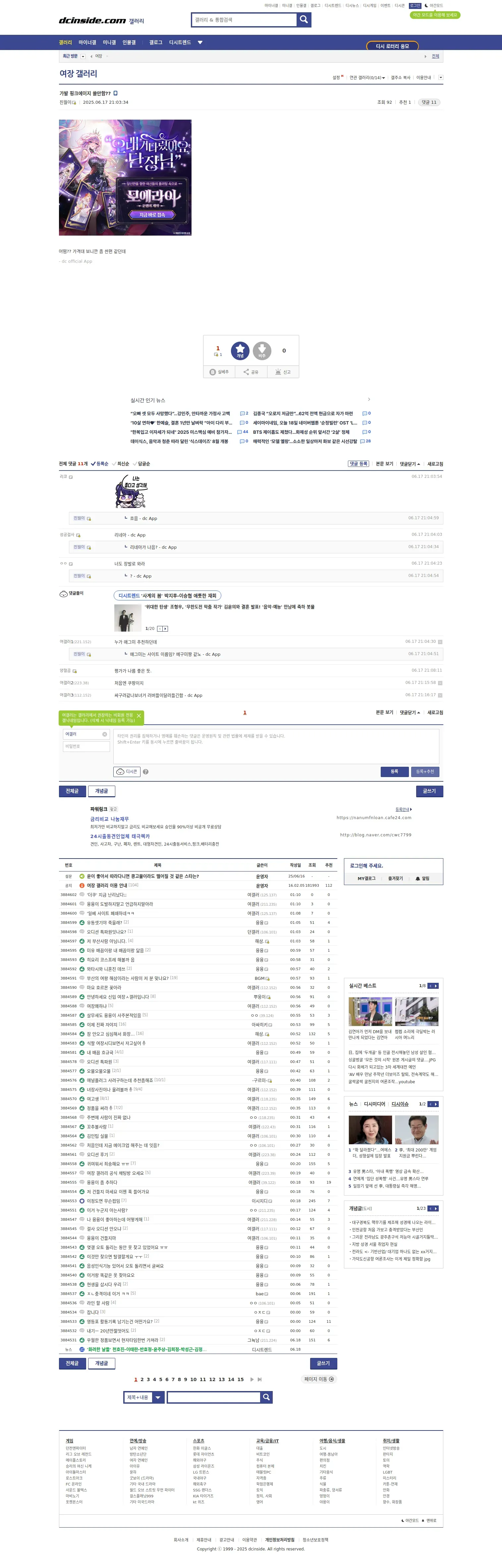Image resolution: width=502 pixels, height=1568 pixels.
Task: Click the 실베추 button under vote box
Action: 219,372
